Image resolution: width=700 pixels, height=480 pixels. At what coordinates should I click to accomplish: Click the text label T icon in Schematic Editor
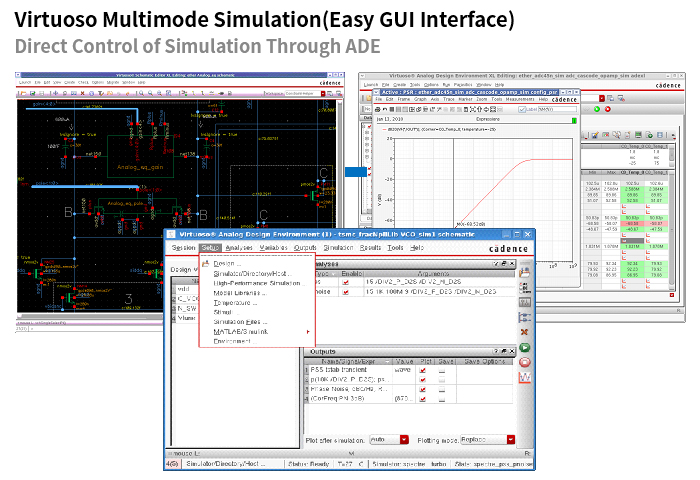pos(101,93)
